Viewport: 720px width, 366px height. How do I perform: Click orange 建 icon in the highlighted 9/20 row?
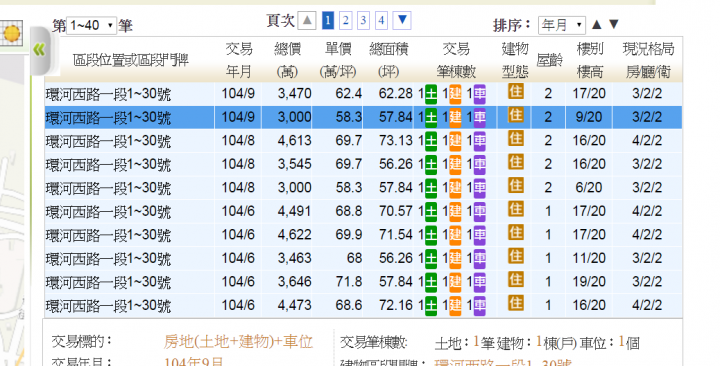tap(455, 117)
